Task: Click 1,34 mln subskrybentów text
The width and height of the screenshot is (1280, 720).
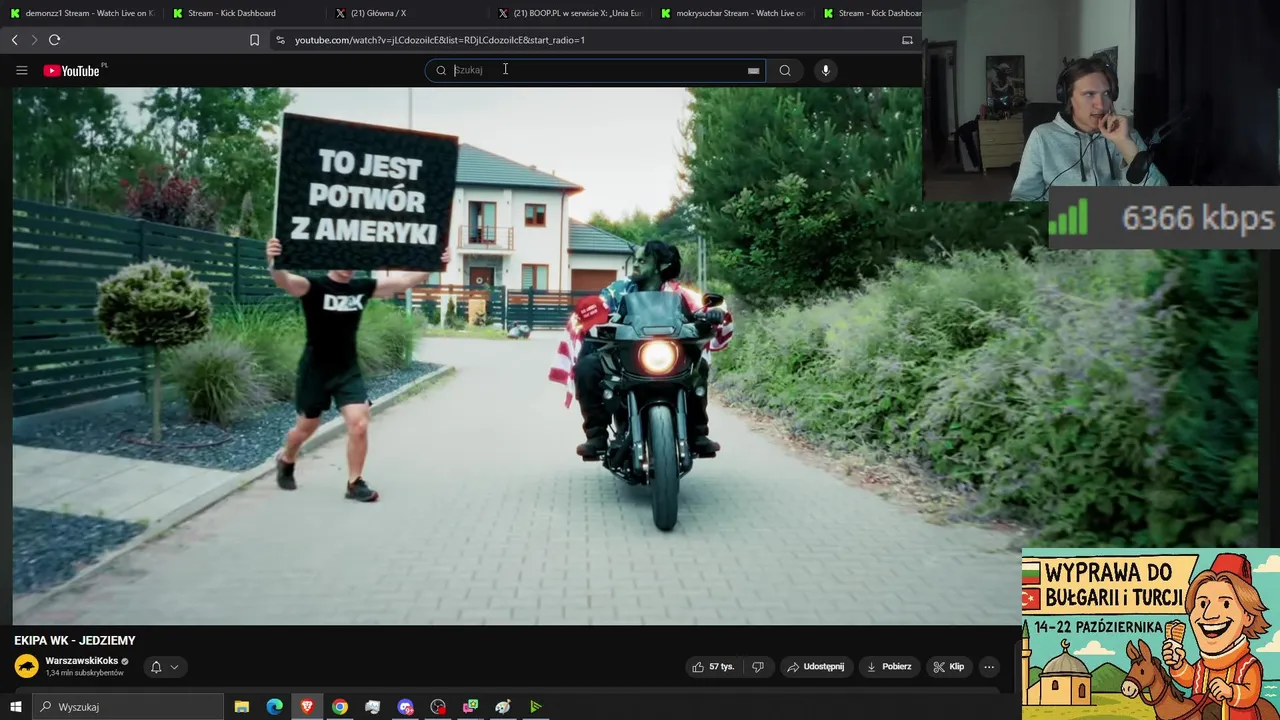Action: coord(84,673)
